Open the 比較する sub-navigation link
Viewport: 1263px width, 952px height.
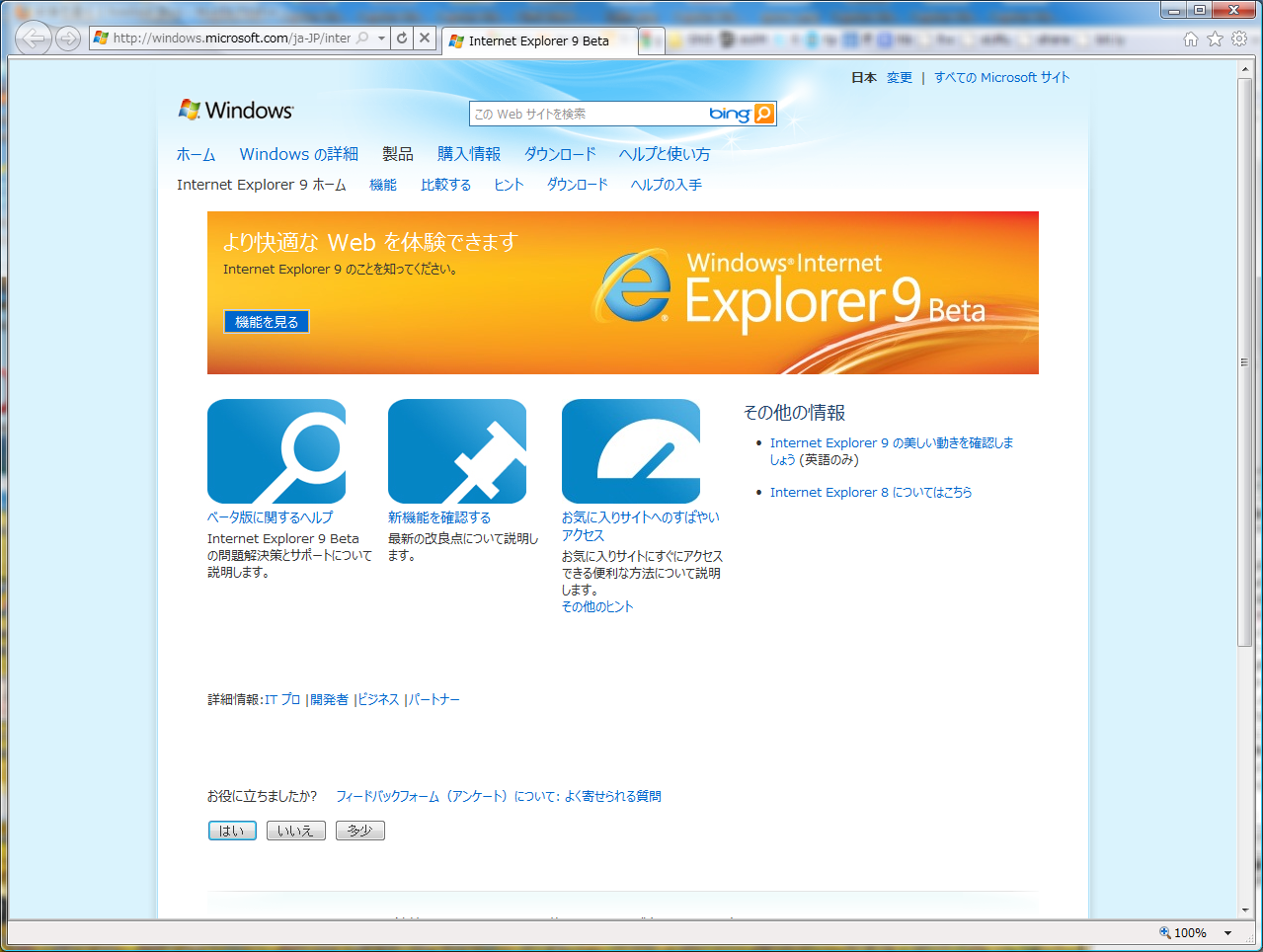(x=445, y=185)
